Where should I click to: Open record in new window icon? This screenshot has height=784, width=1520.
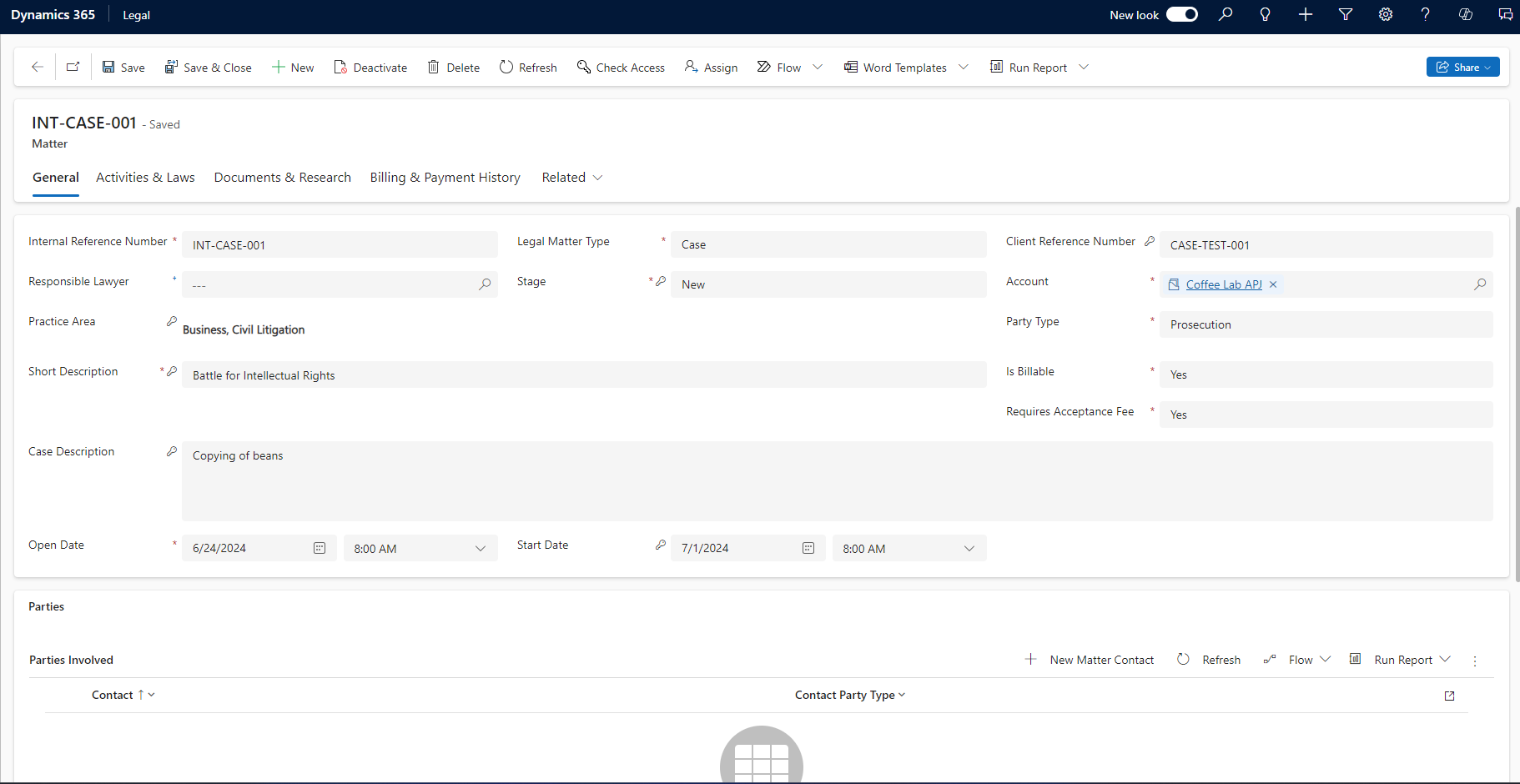(x=73, y=68)
